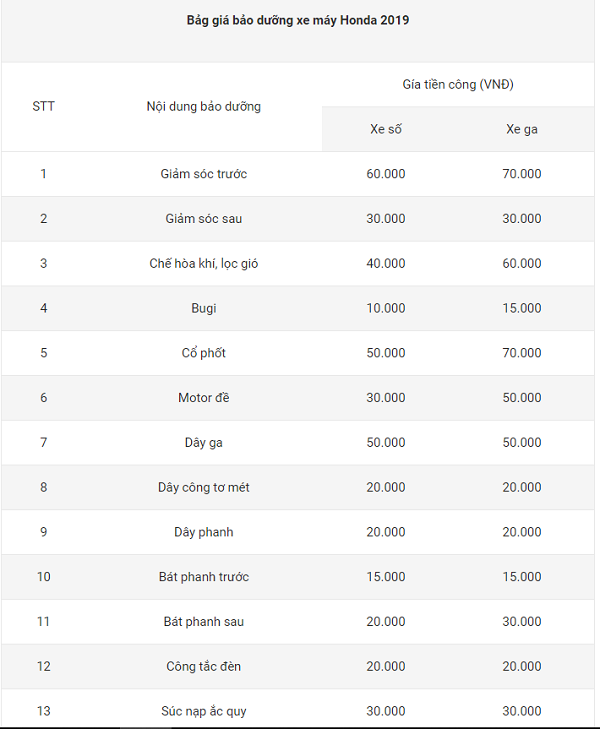Screen dimensions: 600x729
Task: Select the "Bugi" maintenance item
Action: pos(204,308)
